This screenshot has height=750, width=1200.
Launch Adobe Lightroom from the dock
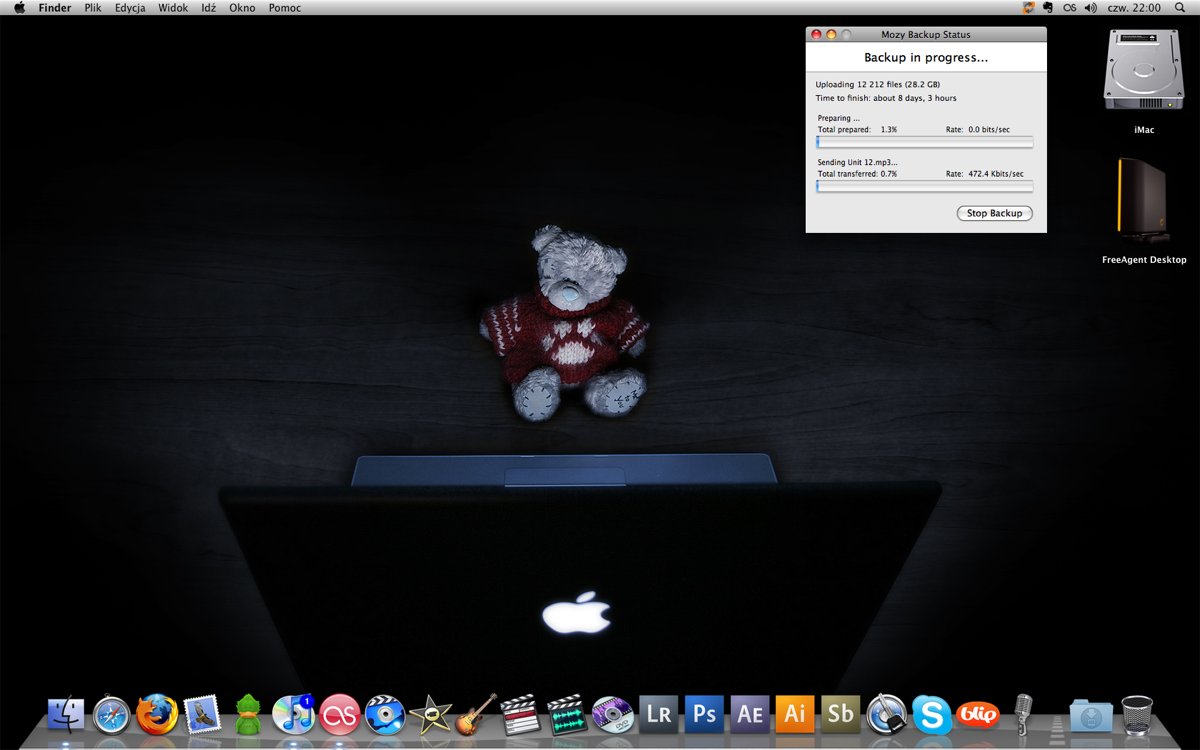659,714
